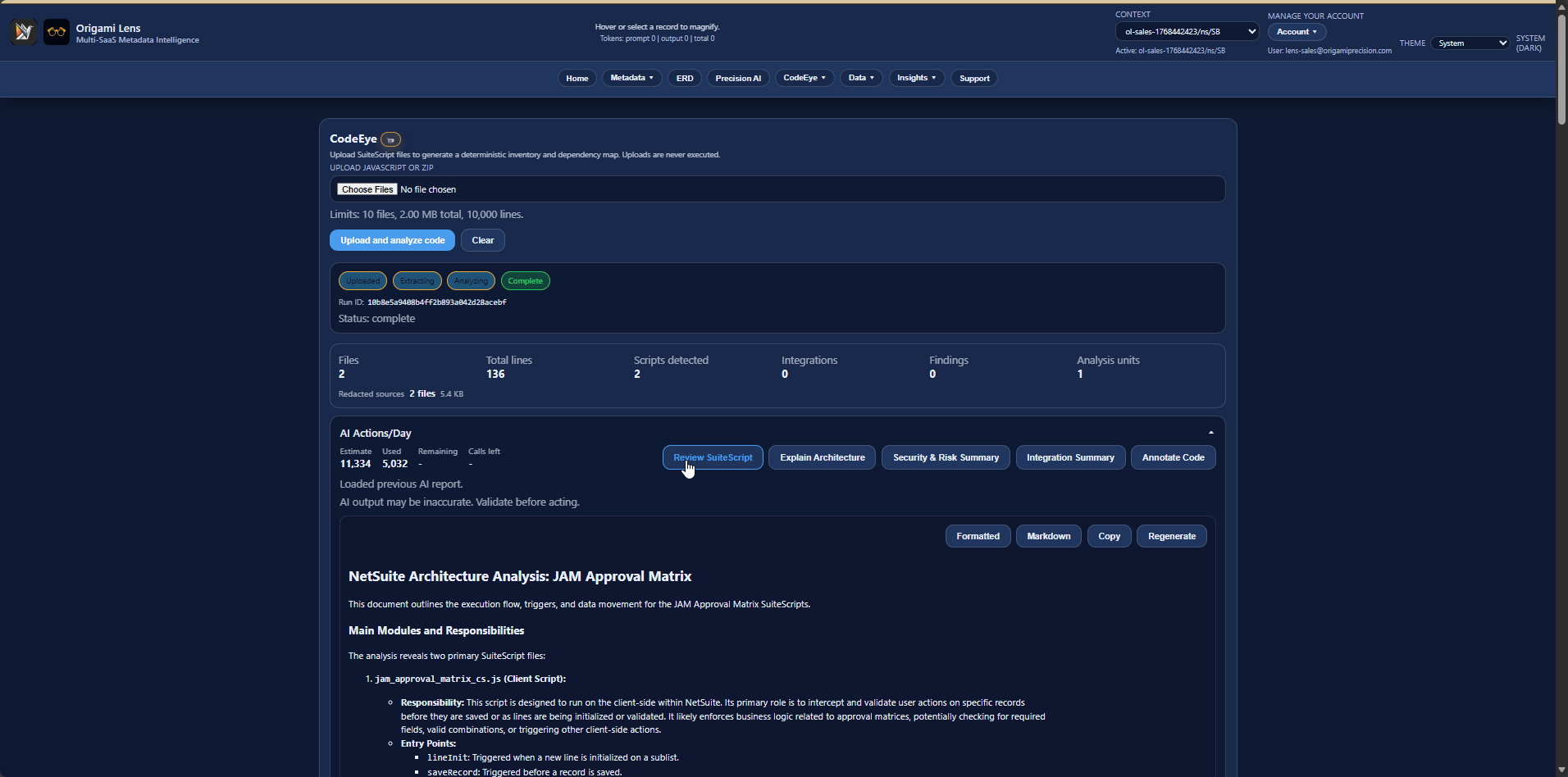The height and width of the screenshot is (777, 1568).
Task: Click the user email lens-sales@origamiprecision.com
Action: (x=1338, y=51)
